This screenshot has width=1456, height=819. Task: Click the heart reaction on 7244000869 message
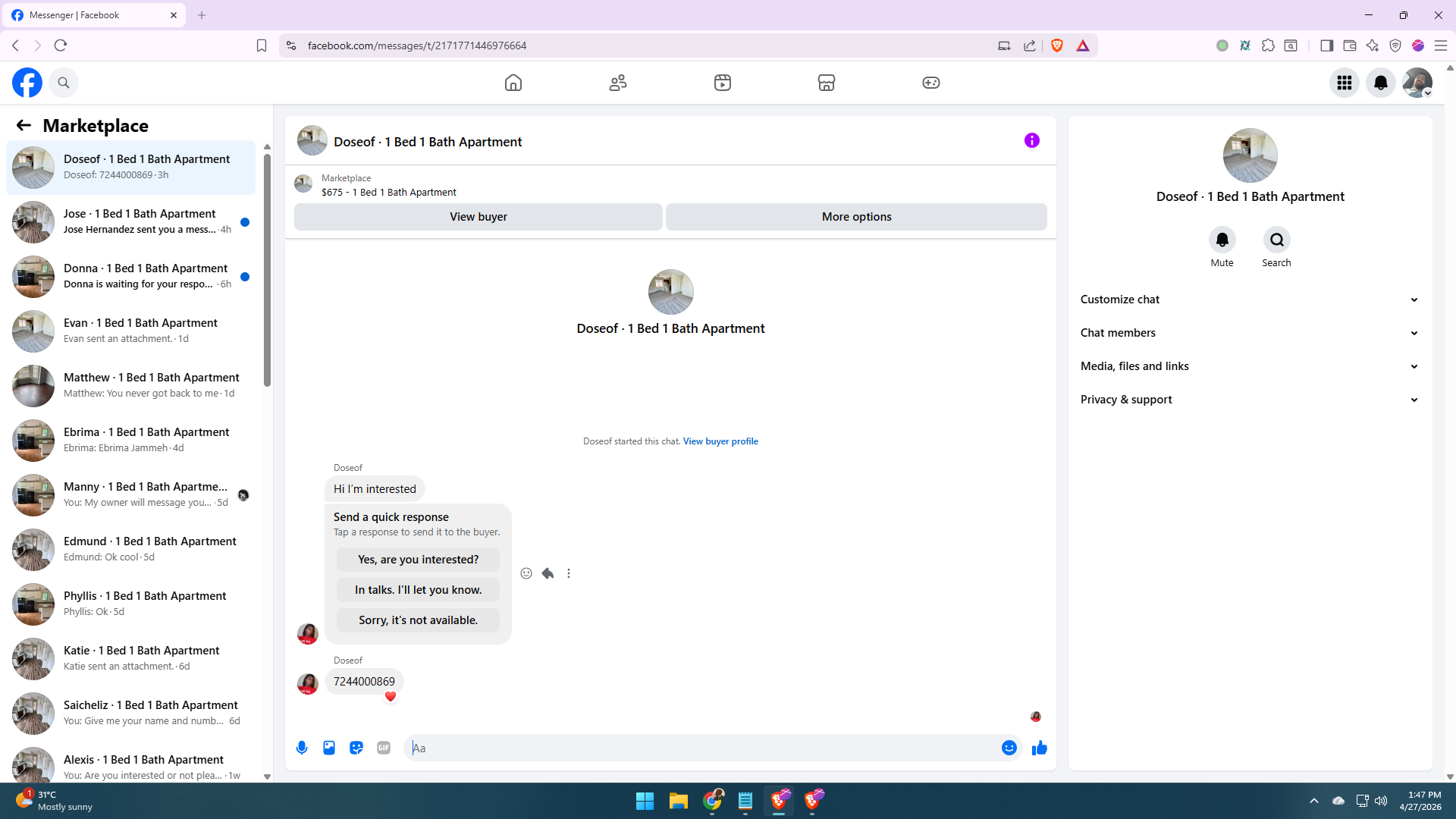391,696
